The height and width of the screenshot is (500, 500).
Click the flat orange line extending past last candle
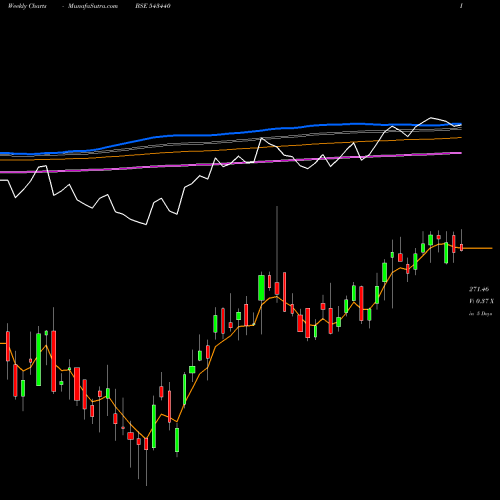477,248
